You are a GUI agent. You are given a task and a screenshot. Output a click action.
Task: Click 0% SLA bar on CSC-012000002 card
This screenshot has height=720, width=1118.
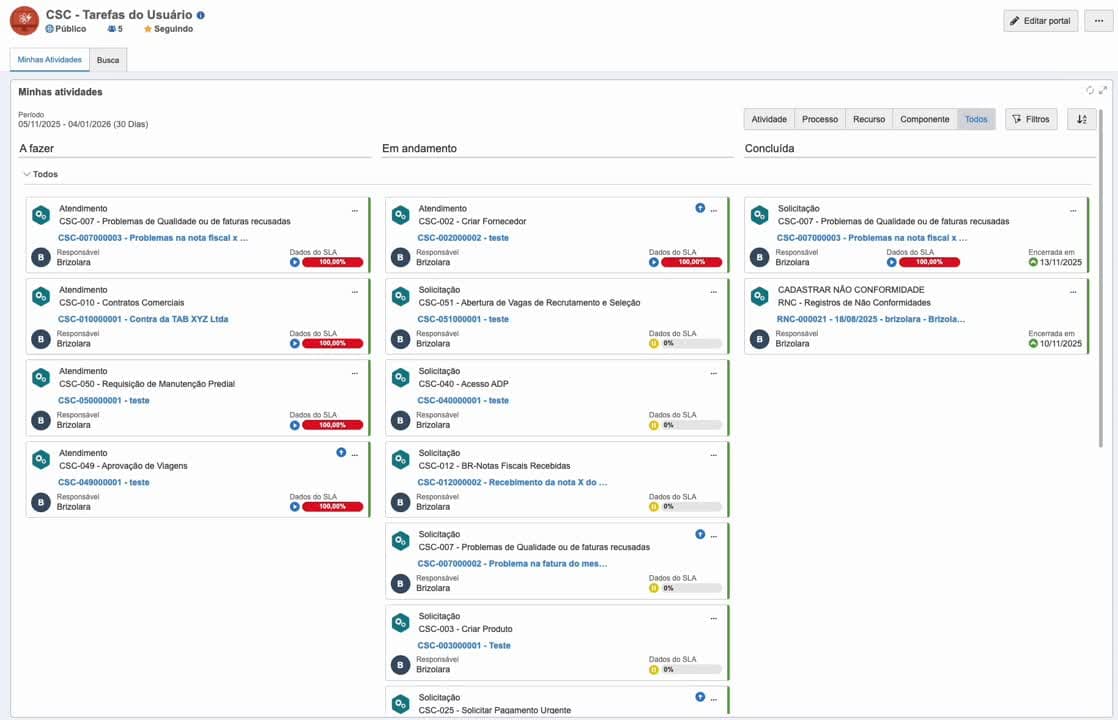[692, 507]
